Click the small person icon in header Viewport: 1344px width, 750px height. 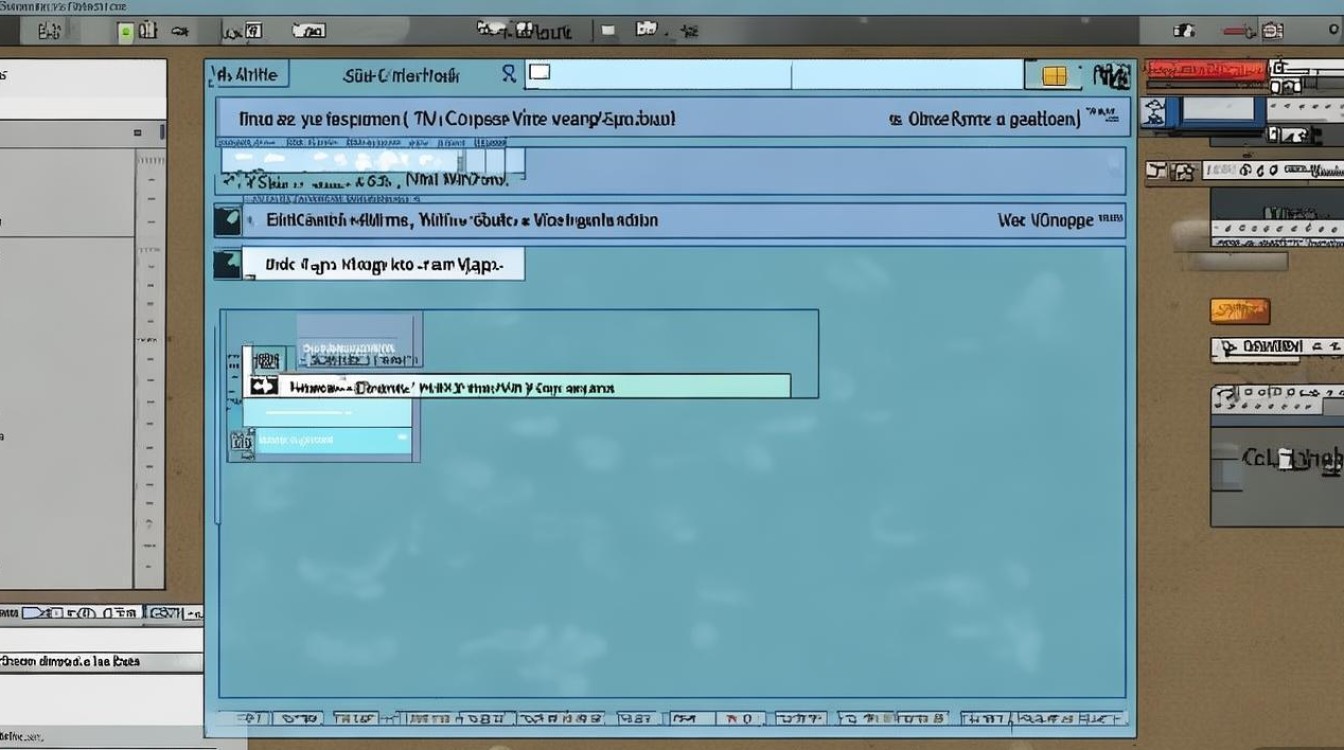pos(509,74)
